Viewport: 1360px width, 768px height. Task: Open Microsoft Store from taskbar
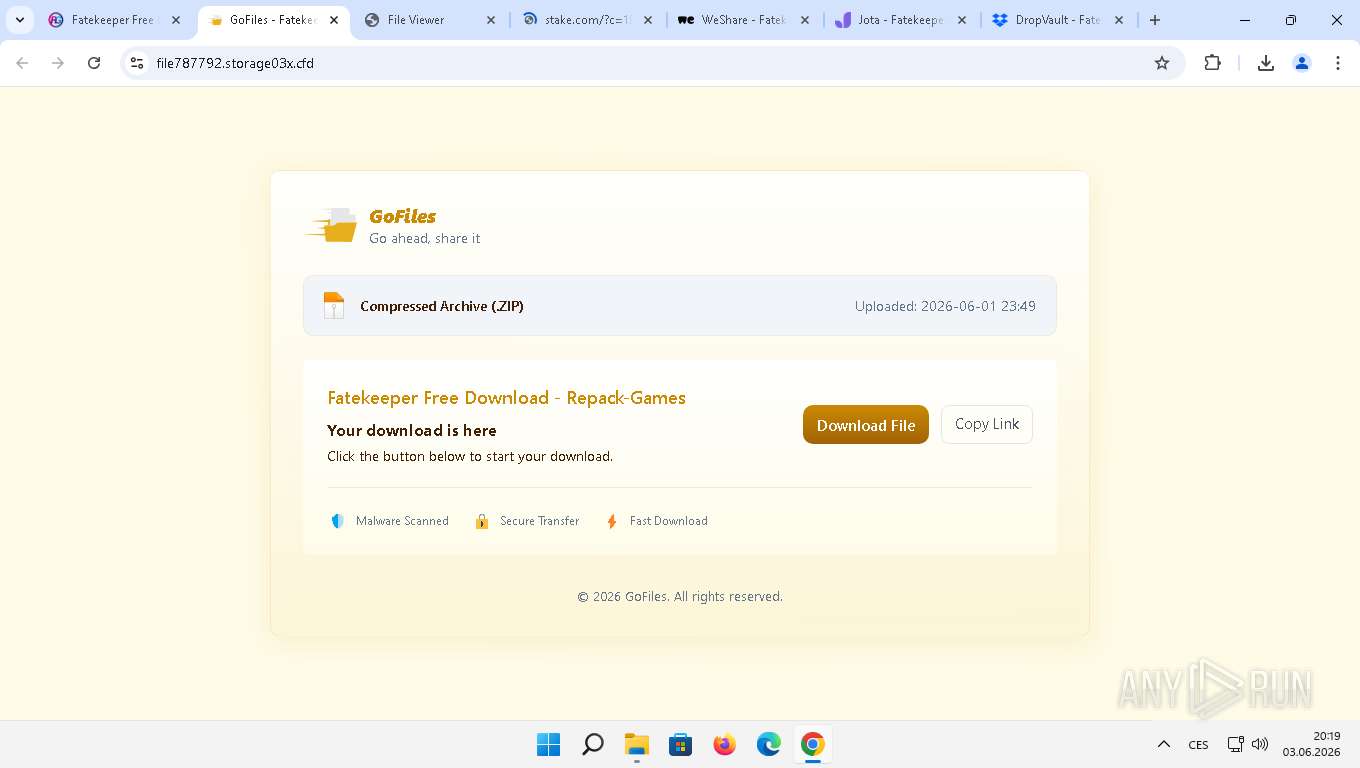click(x=680, y=744)
